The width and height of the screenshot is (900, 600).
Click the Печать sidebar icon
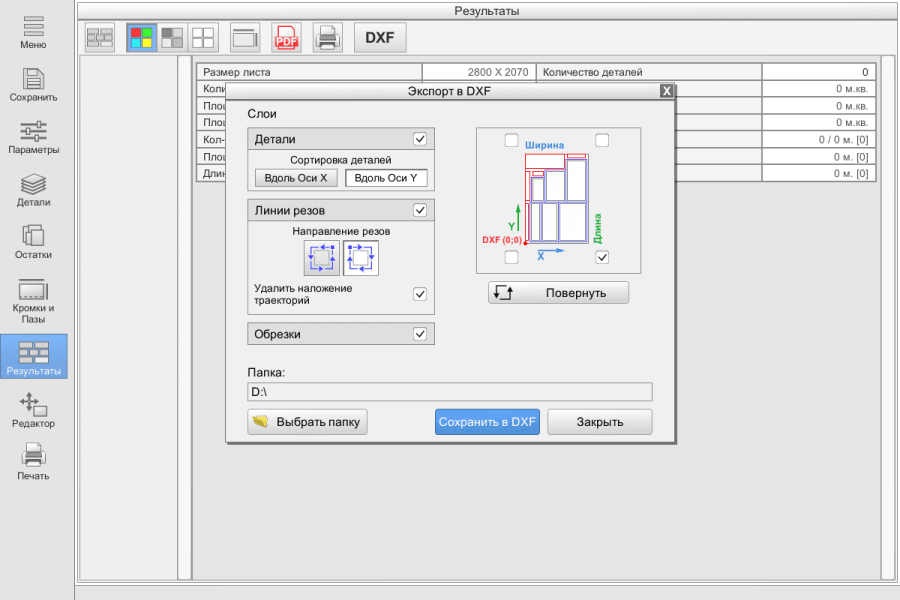[33, 462]
